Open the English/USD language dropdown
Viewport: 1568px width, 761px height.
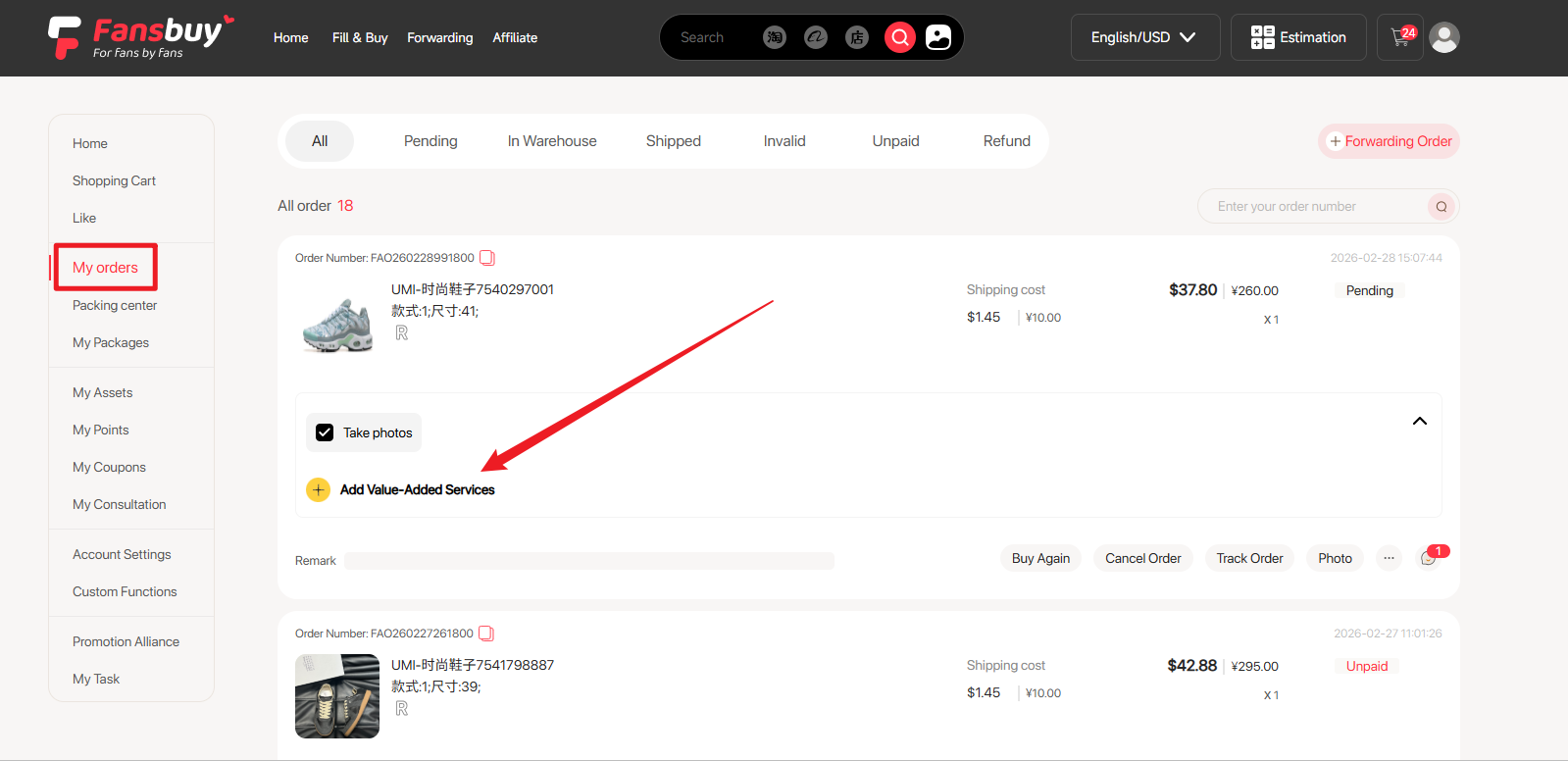pyautogui.click(x=1145, y=37)
